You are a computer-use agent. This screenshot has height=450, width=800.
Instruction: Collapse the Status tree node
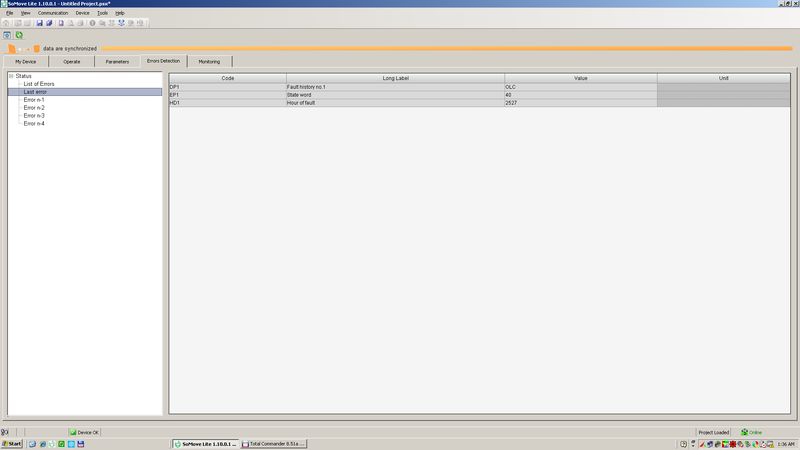[11, 76]
